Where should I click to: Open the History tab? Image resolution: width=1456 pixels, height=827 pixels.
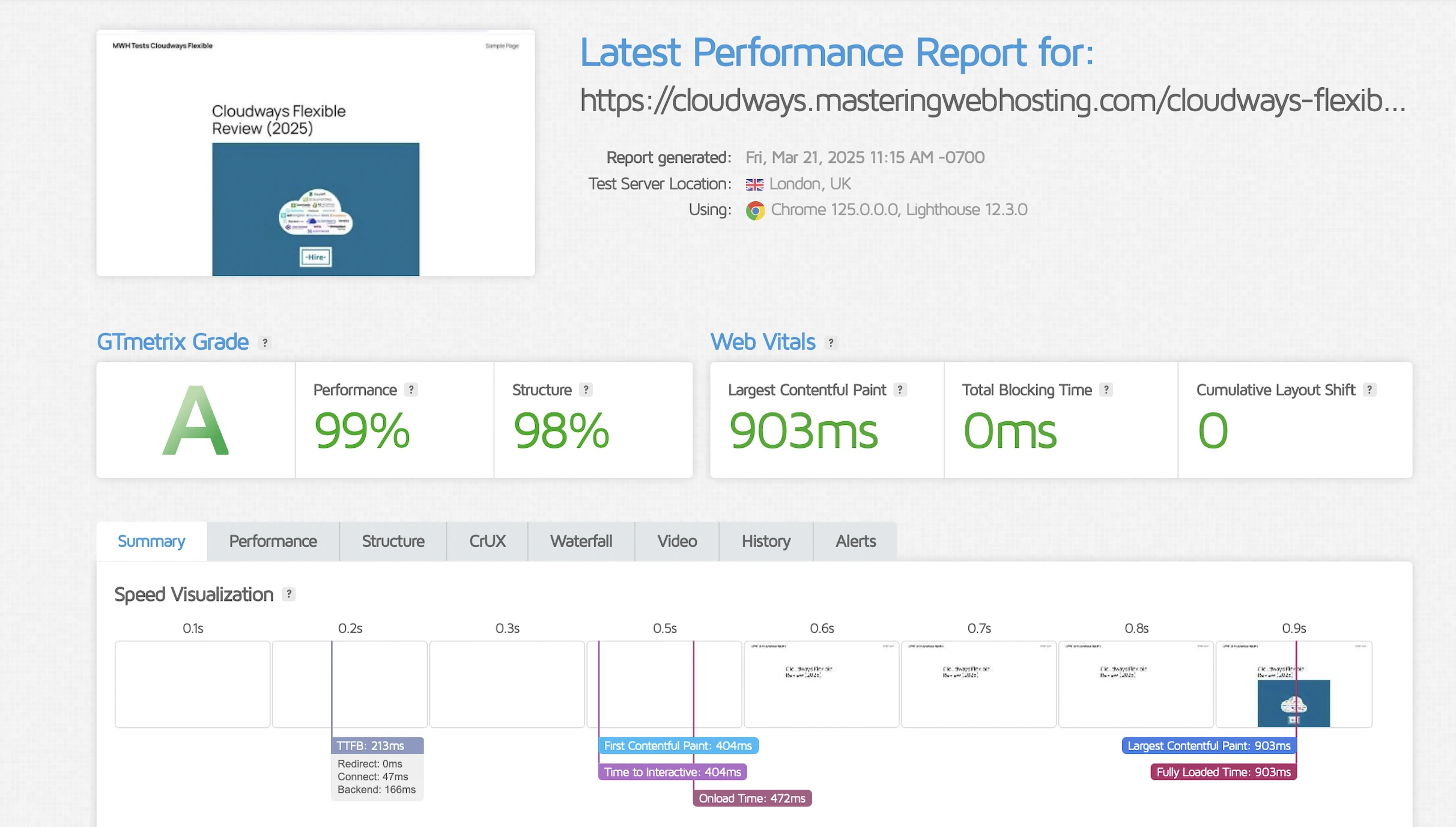[x=766, y=542]
